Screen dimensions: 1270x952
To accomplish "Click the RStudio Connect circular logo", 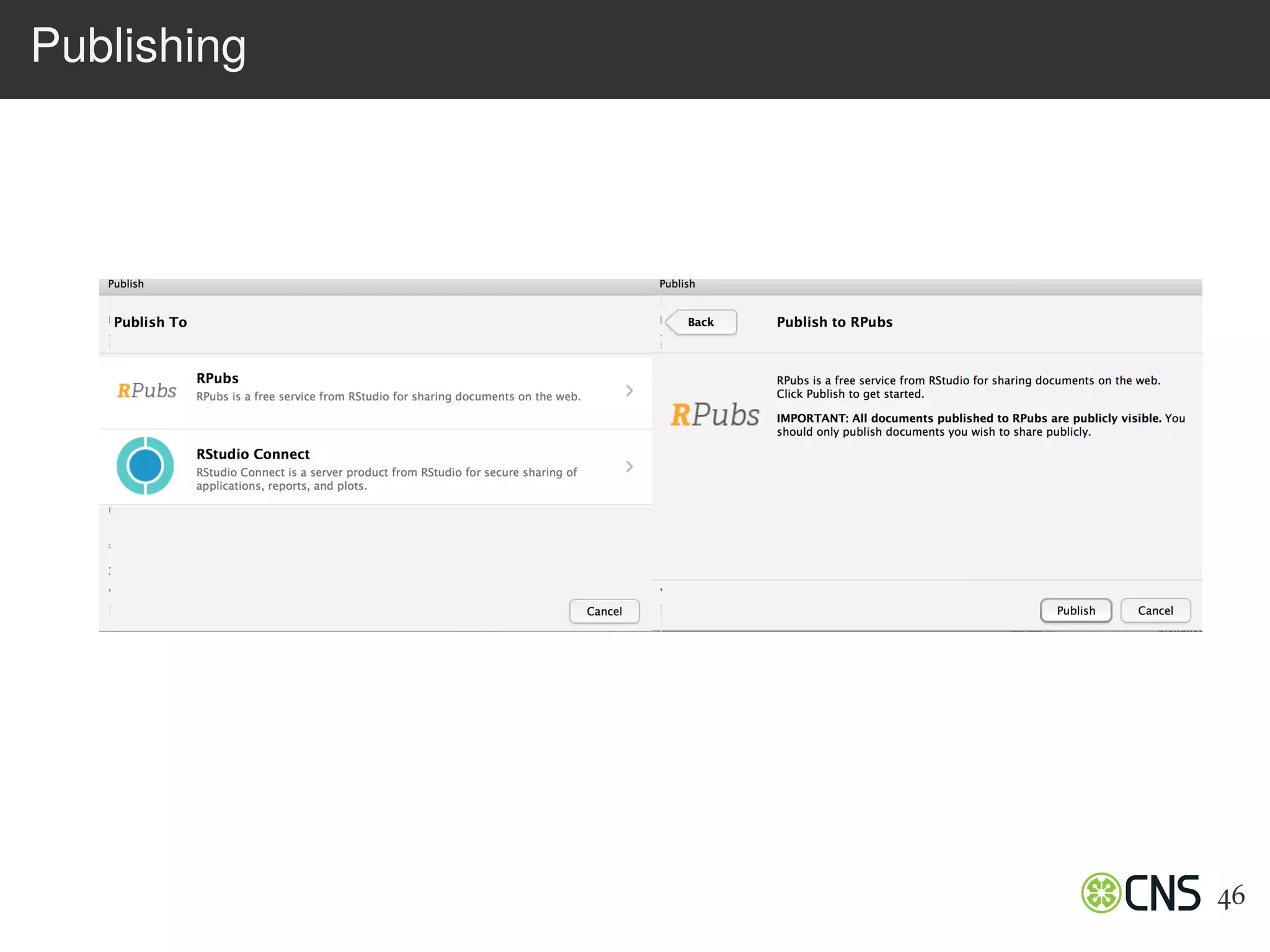I will pos(145,465).
